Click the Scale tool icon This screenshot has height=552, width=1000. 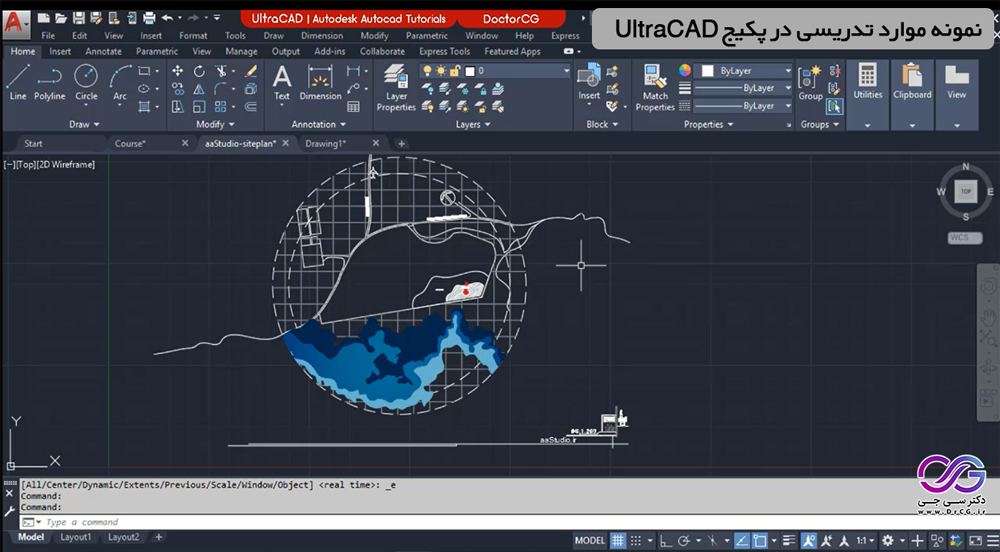pyautogui.click(x=199, y=106)
